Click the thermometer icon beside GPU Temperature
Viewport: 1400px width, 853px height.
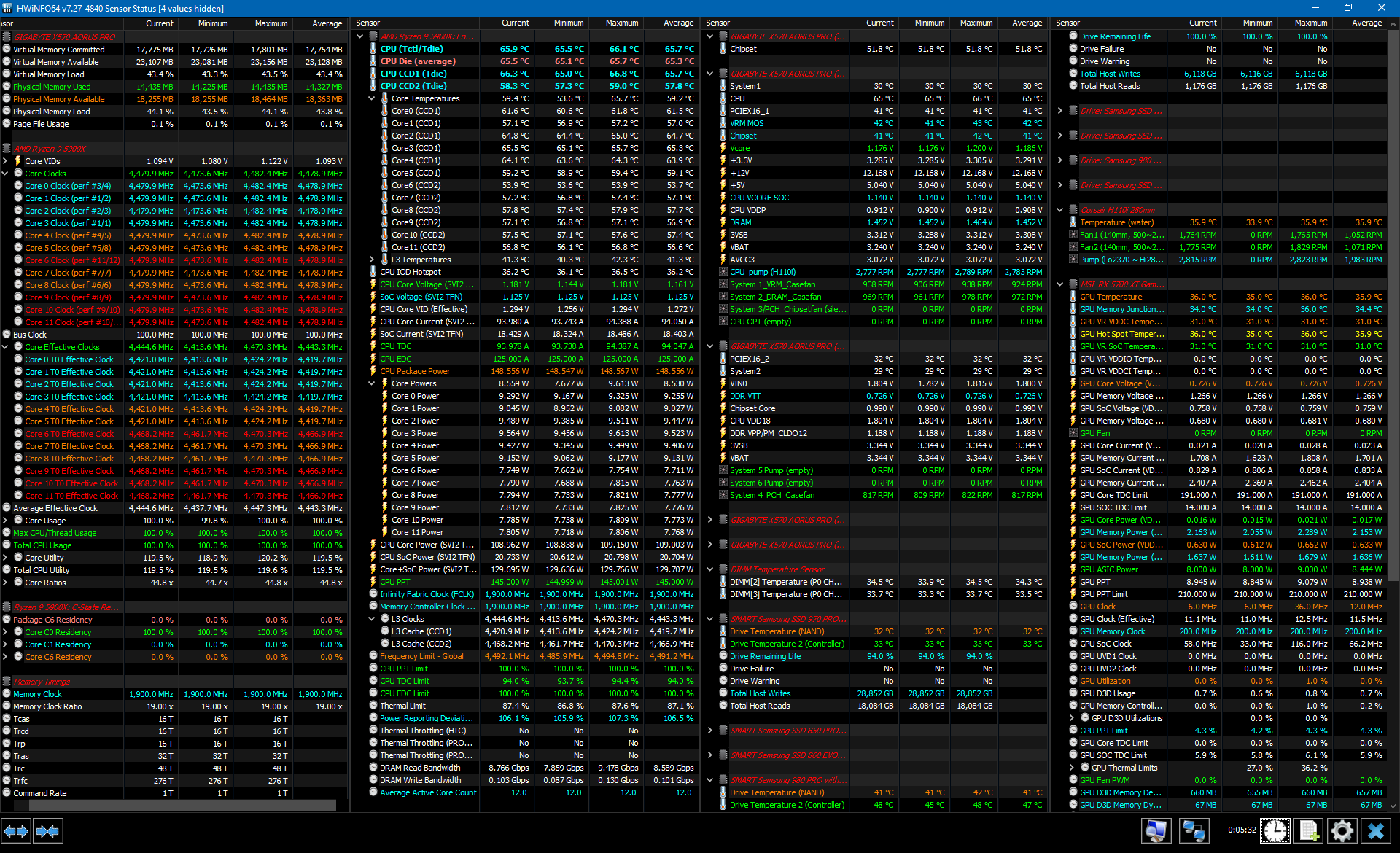click(1073, 297)
